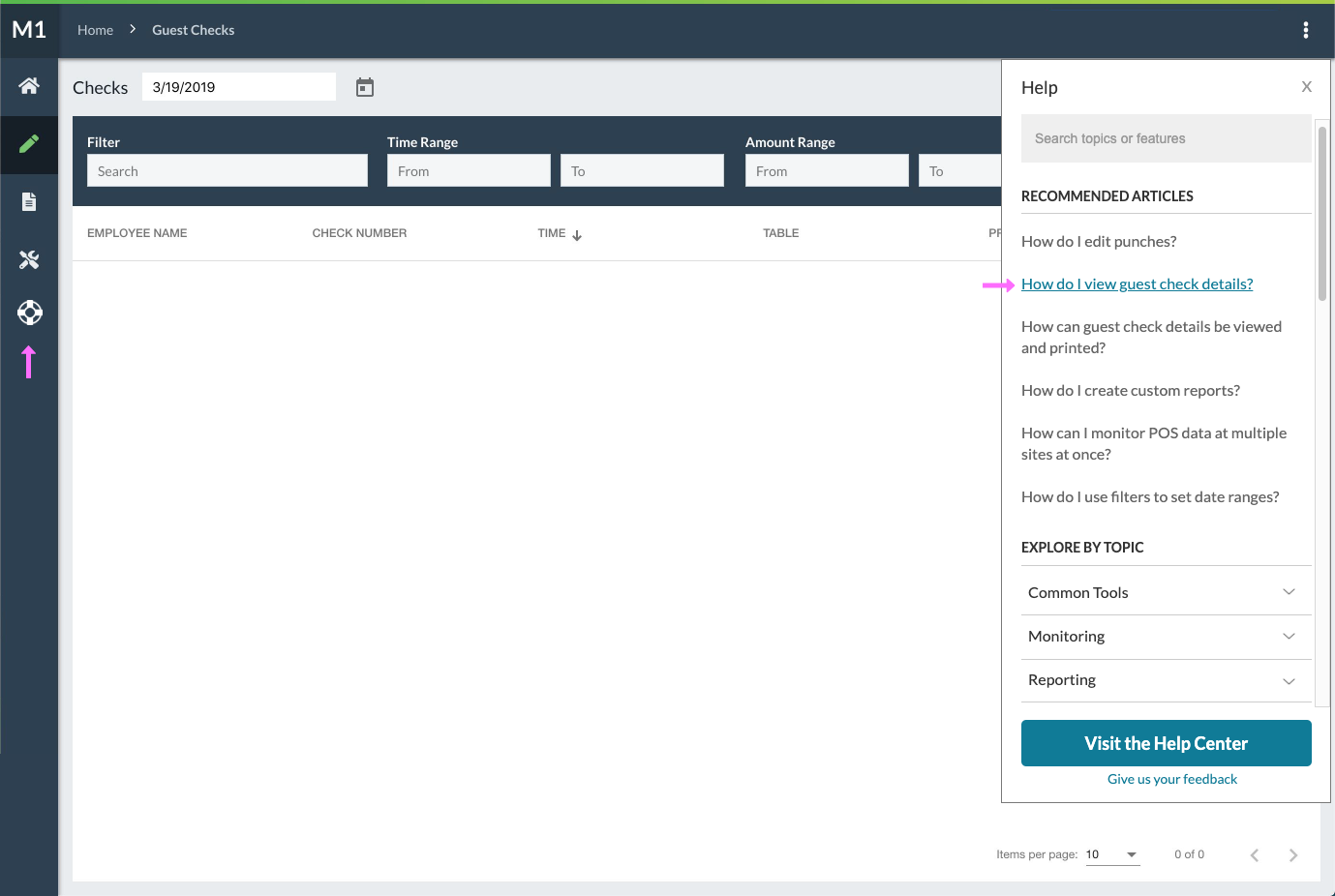
Task: Open the three-dot overflow menu
Action: pos(1306,30)
